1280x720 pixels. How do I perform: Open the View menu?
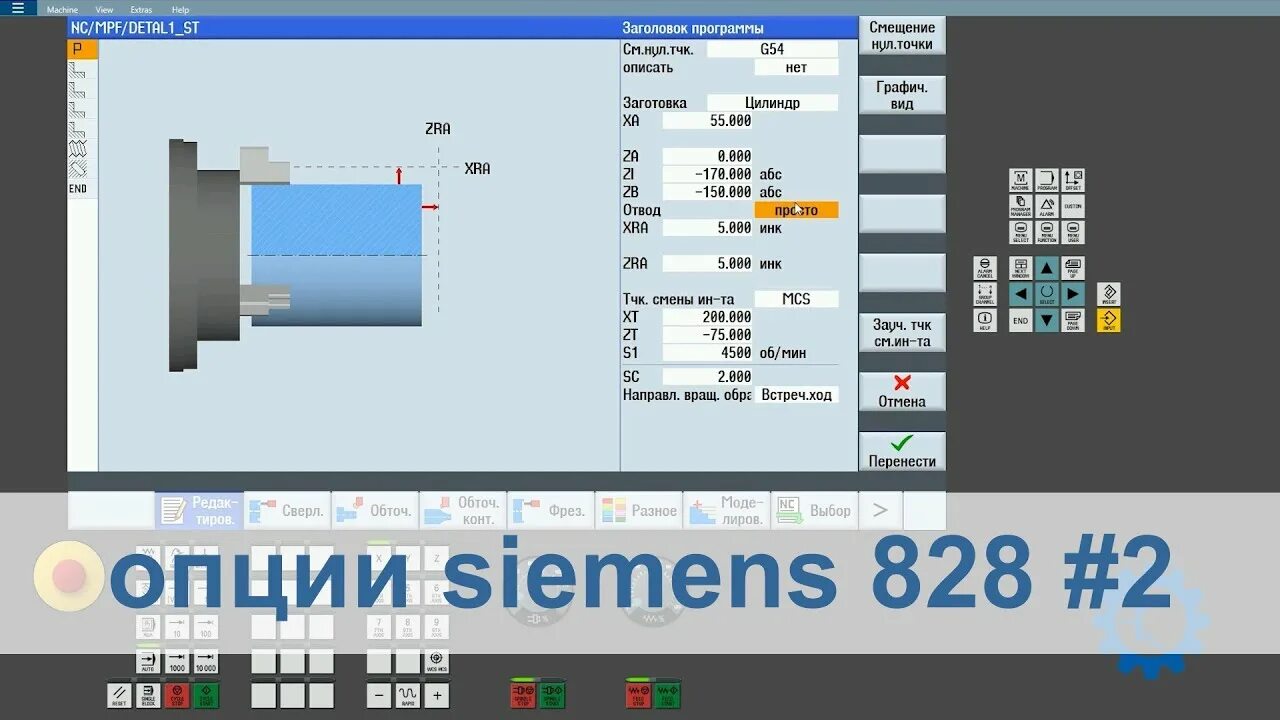(x=104, y=9)
